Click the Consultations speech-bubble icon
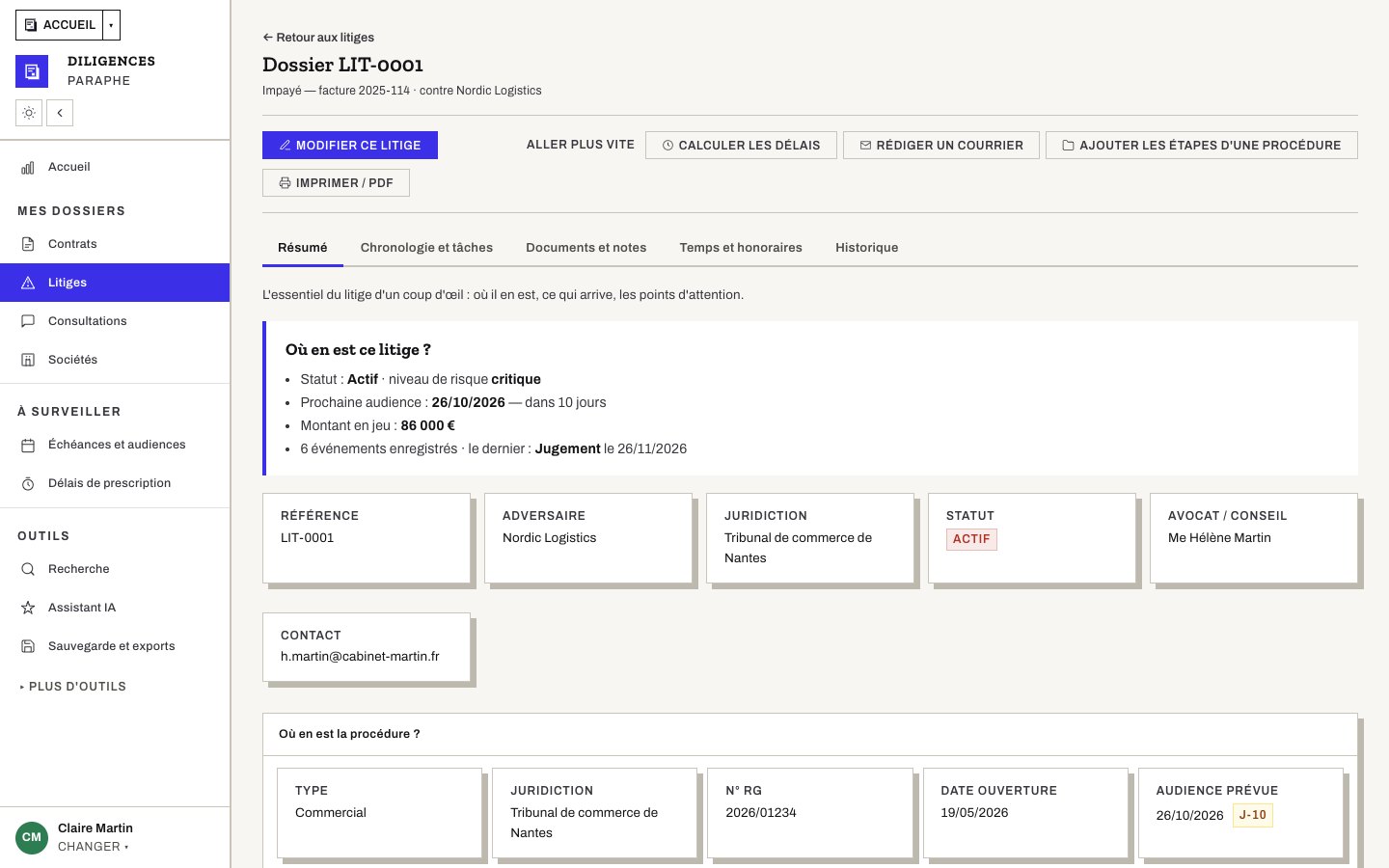The image size is (1389, 868). coord(28,321)
